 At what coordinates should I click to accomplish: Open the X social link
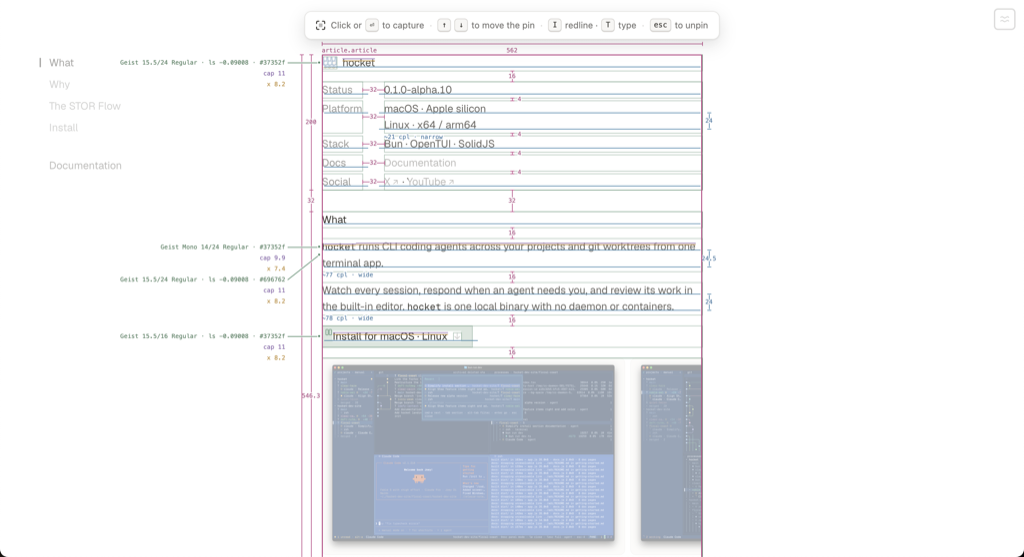(x=391, y=182)
